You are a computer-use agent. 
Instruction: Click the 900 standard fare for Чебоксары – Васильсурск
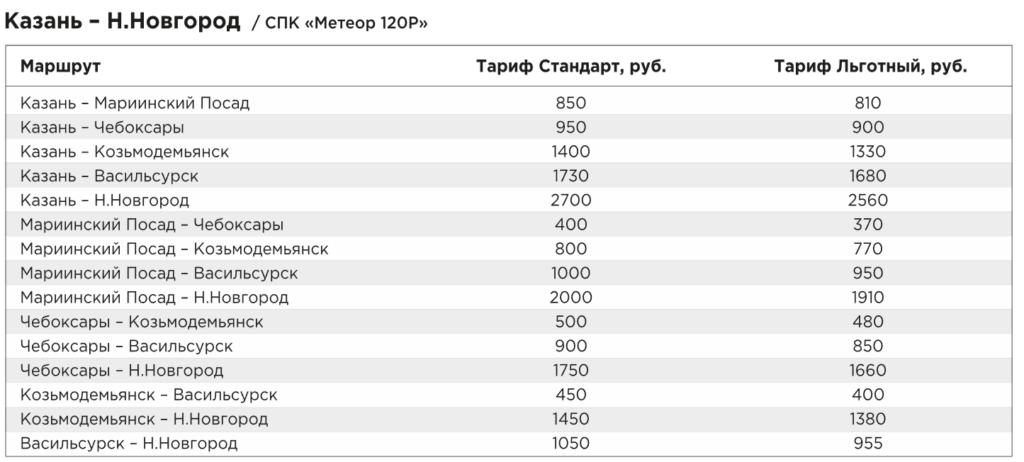tap(571, 346)
